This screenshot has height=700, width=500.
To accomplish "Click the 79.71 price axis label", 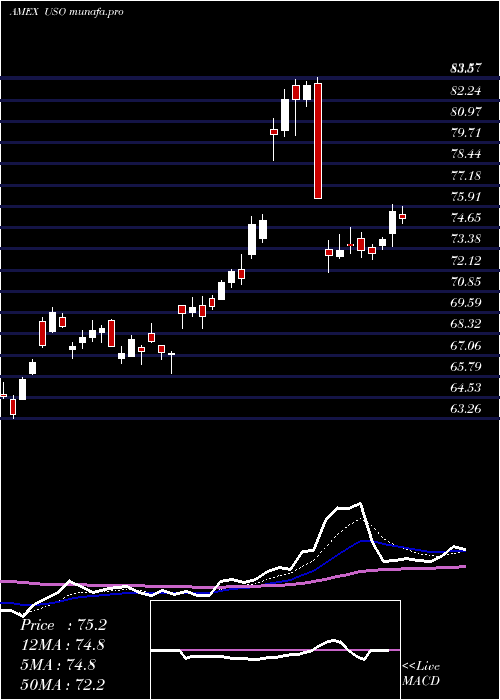I will 466,133.
